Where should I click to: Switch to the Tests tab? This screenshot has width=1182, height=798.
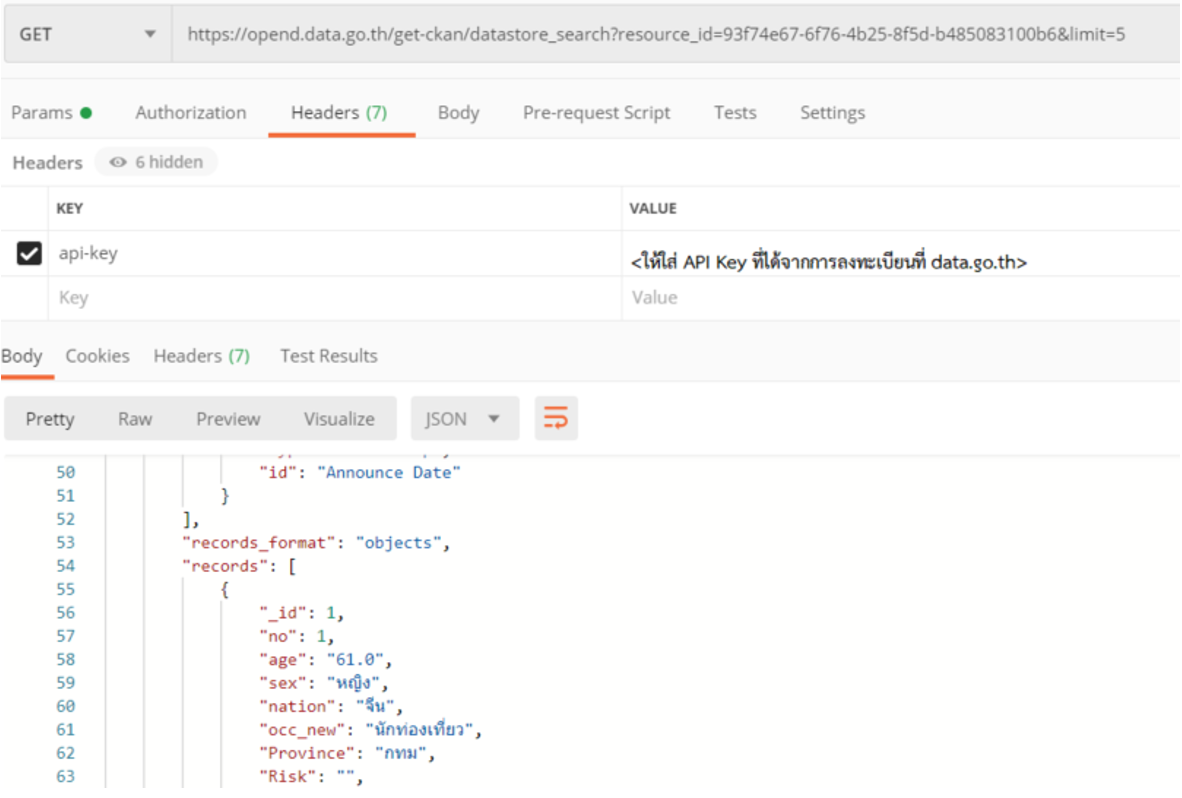coord(734,112)
